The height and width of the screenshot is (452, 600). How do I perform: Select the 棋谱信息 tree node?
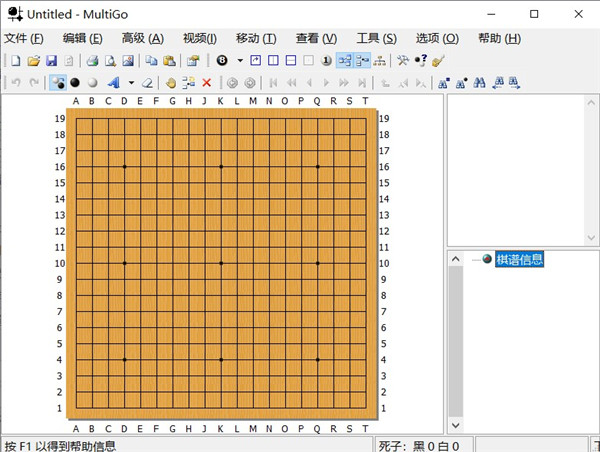point(519,259)
